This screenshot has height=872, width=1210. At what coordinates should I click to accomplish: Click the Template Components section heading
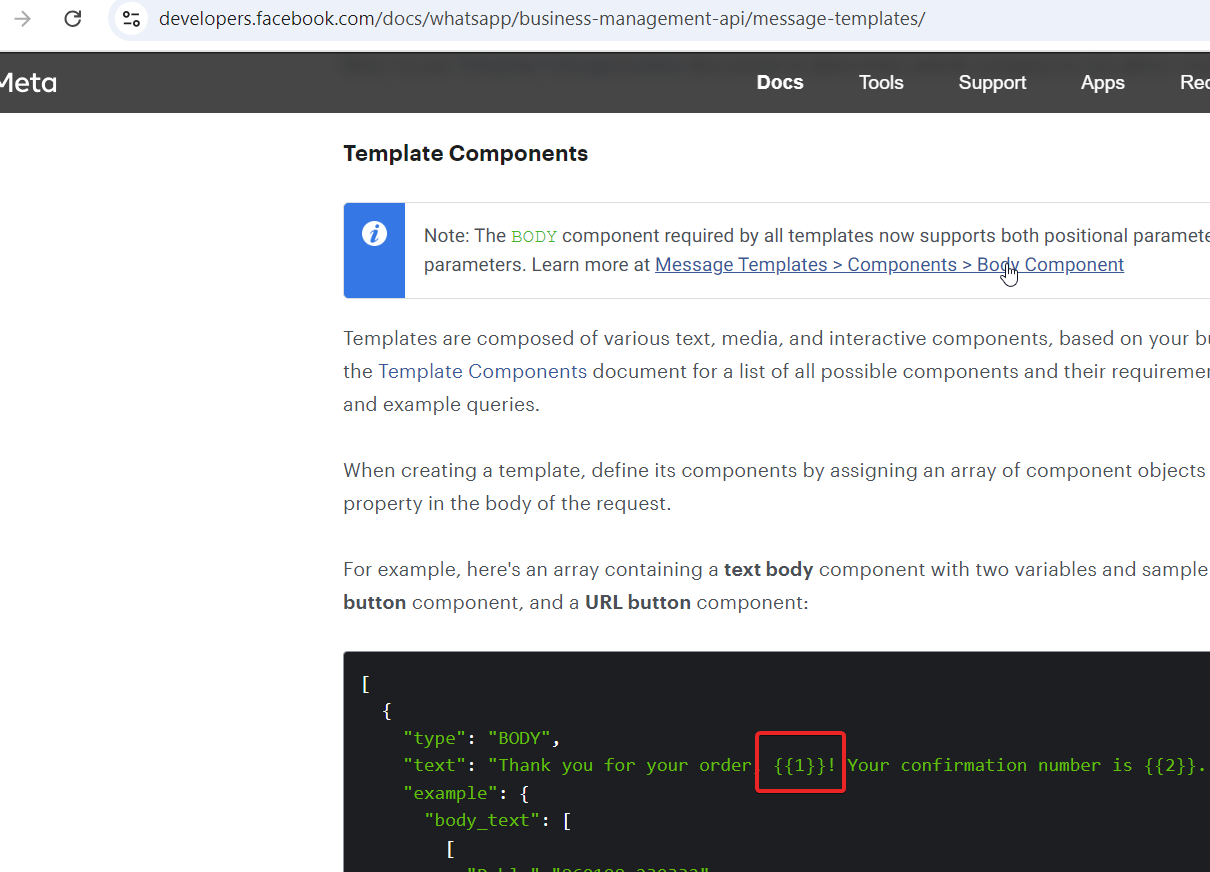click(465, 154)
